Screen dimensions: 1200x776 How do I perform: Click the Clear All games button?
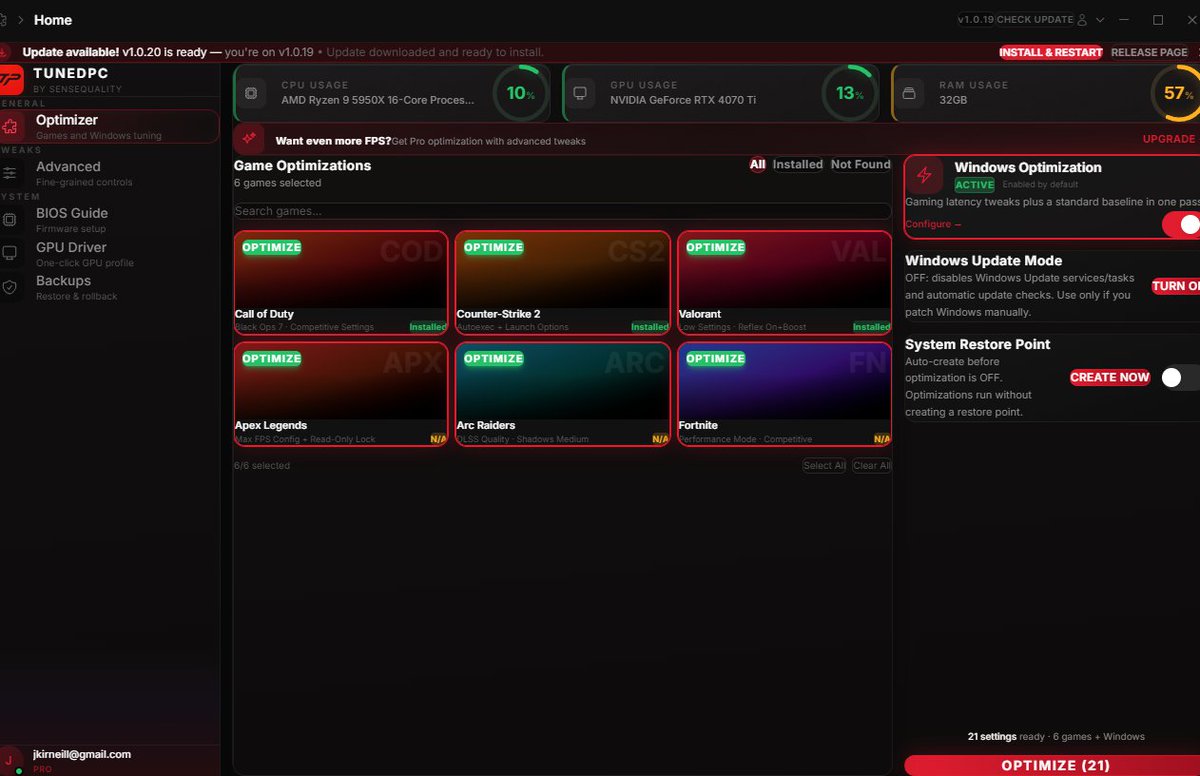click(872, 466)
